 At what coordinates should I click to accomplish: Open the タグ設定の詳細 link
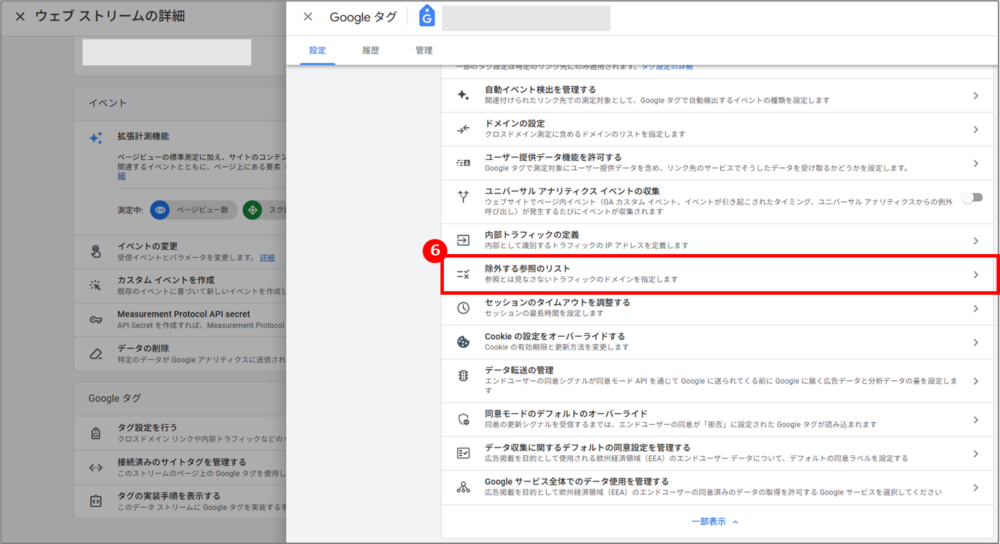(666, 66)
